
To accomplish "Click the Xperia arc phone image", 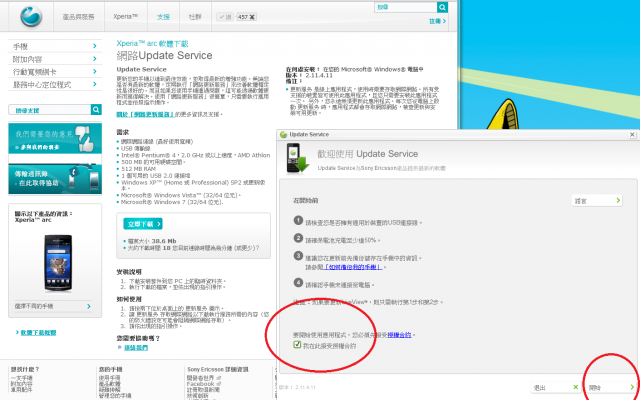I will click(58, 263).
